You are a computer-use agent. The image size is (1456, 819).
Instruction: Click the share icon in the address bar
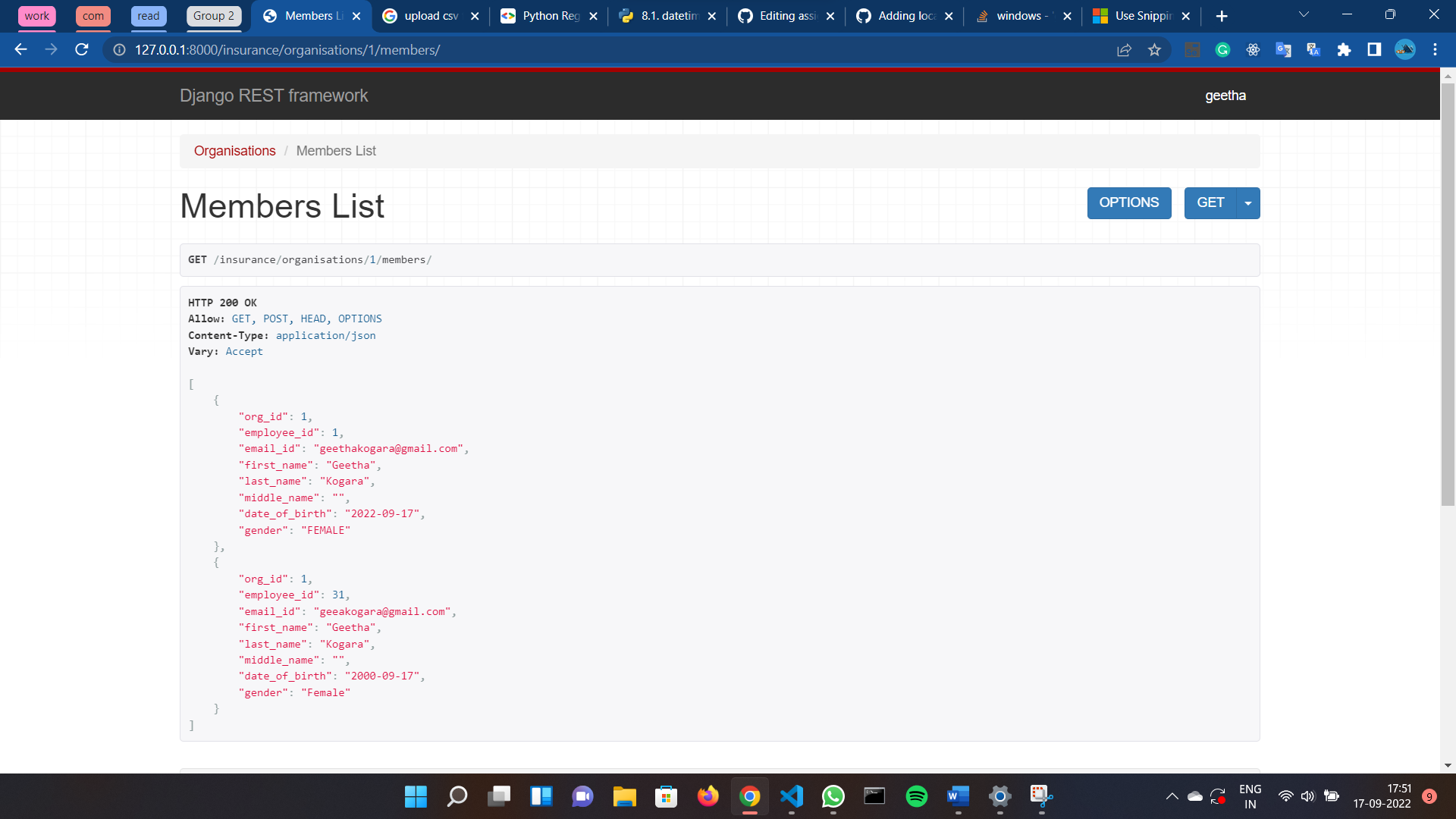tap(1124, 49)
